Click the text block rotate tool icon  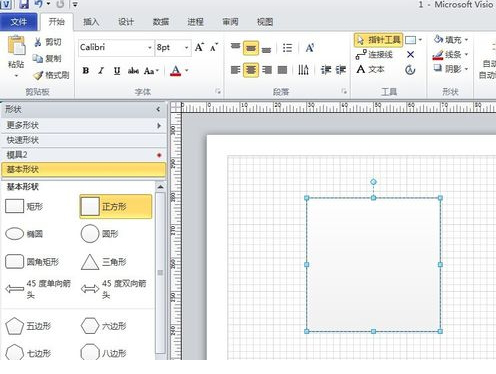[x=410, y=70]
